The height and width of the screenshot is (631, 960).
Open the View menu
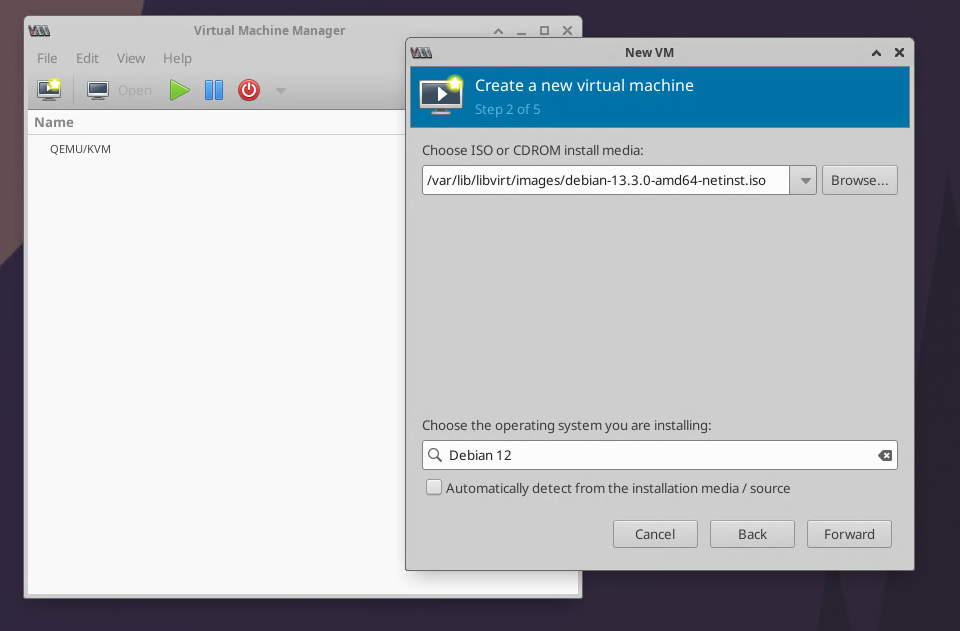coord(131,59)
